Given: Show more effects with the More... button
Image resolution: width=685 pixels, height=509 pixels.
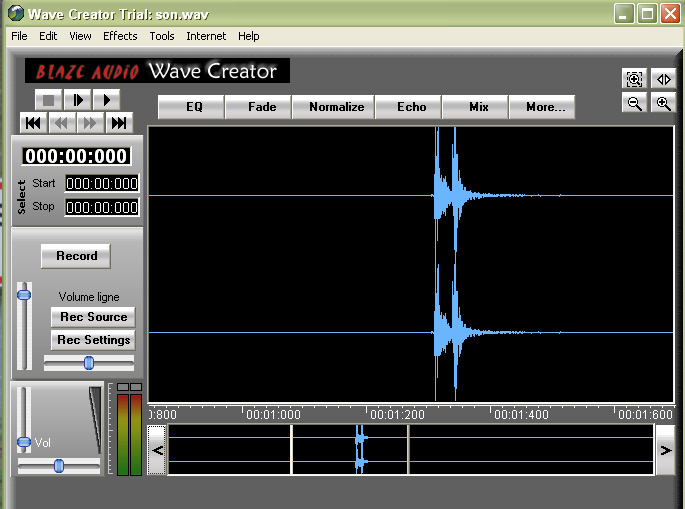Looking at the screenshot, I should (x=542, y=107).
